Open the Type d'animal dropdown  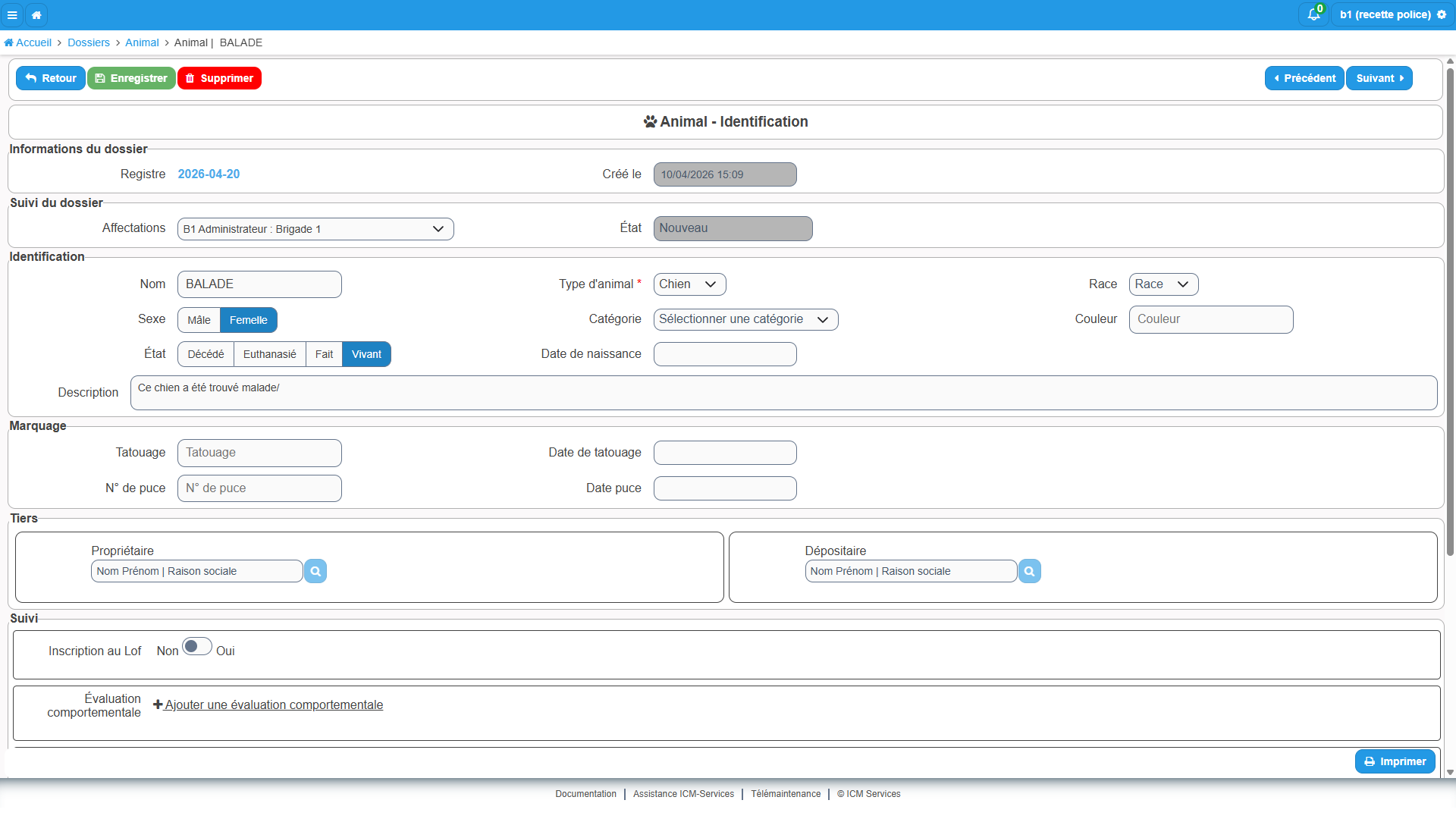[x=689, y=284]
